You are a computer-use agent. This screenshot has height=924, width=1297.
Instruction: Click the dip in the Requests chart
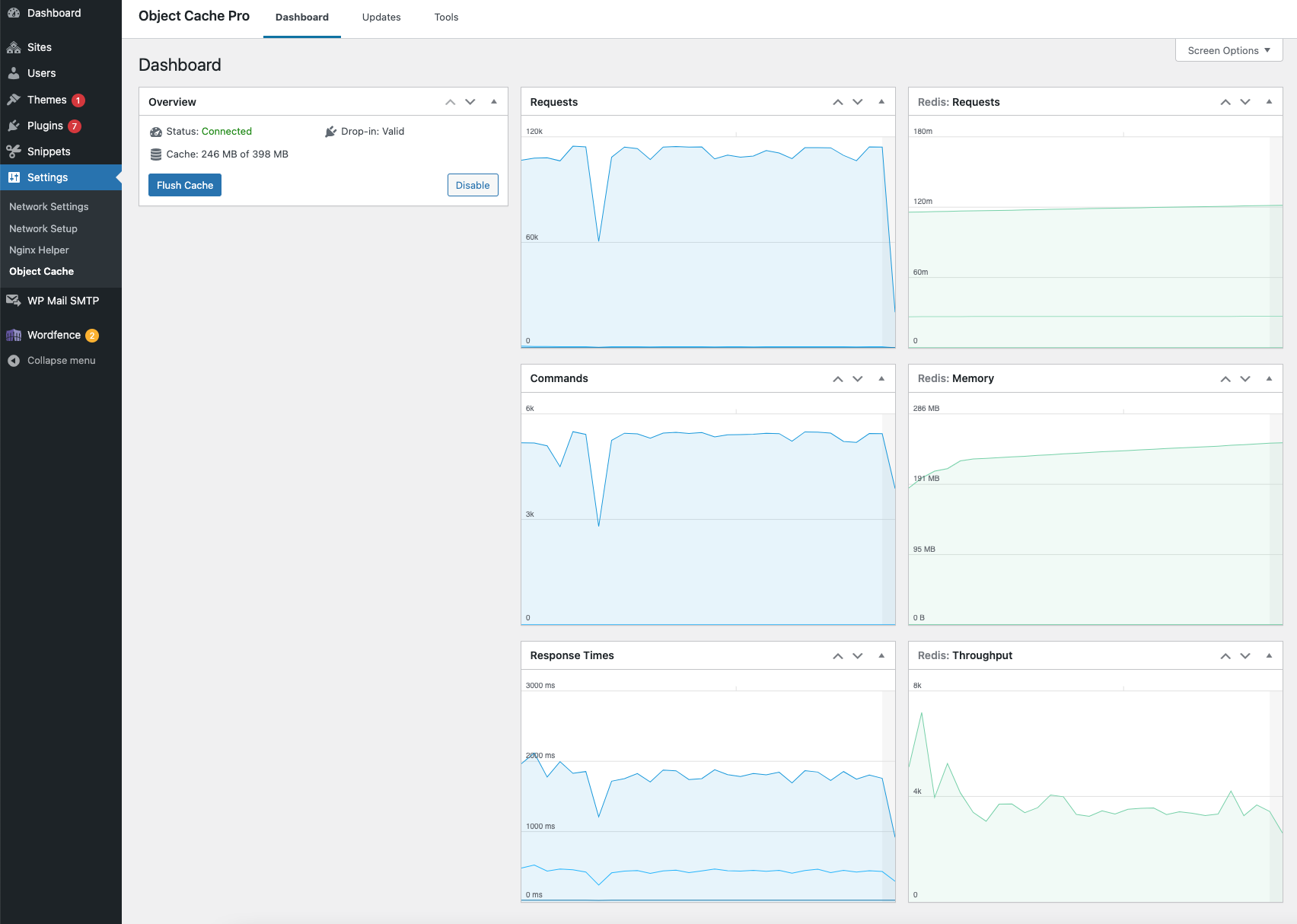coord(599,240)
